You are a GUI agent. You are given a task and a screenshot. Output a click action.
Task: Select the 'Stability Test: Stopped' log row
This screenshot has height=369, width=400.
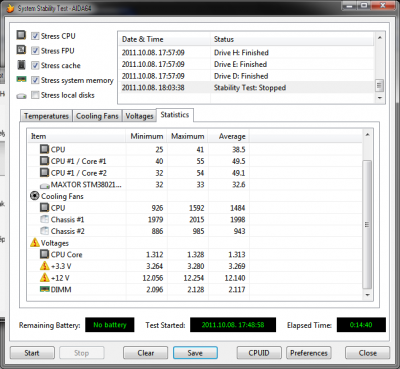[247, 88]
